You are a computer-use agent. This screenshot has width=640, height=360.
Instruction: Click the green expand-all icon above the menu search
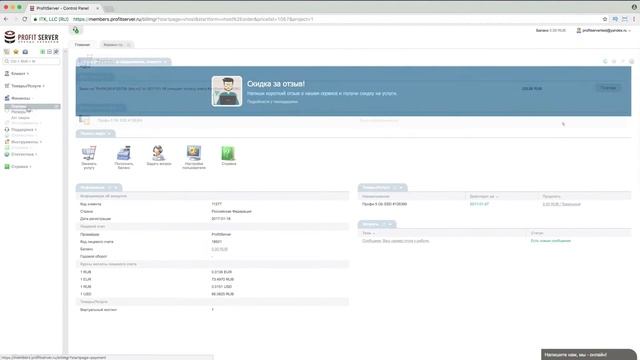click(42, 52)
